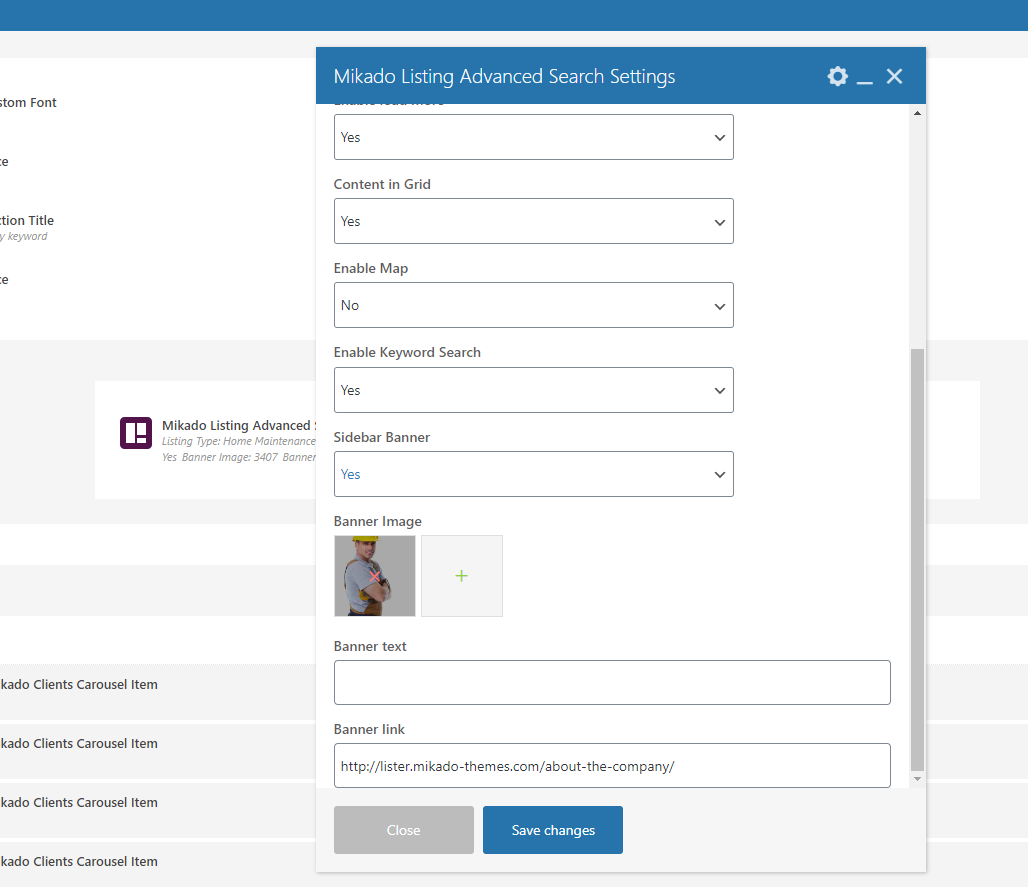Screen dimensions: 1028x887
Task: Open the Content in Grid dropdown
Action: [534, 221]
